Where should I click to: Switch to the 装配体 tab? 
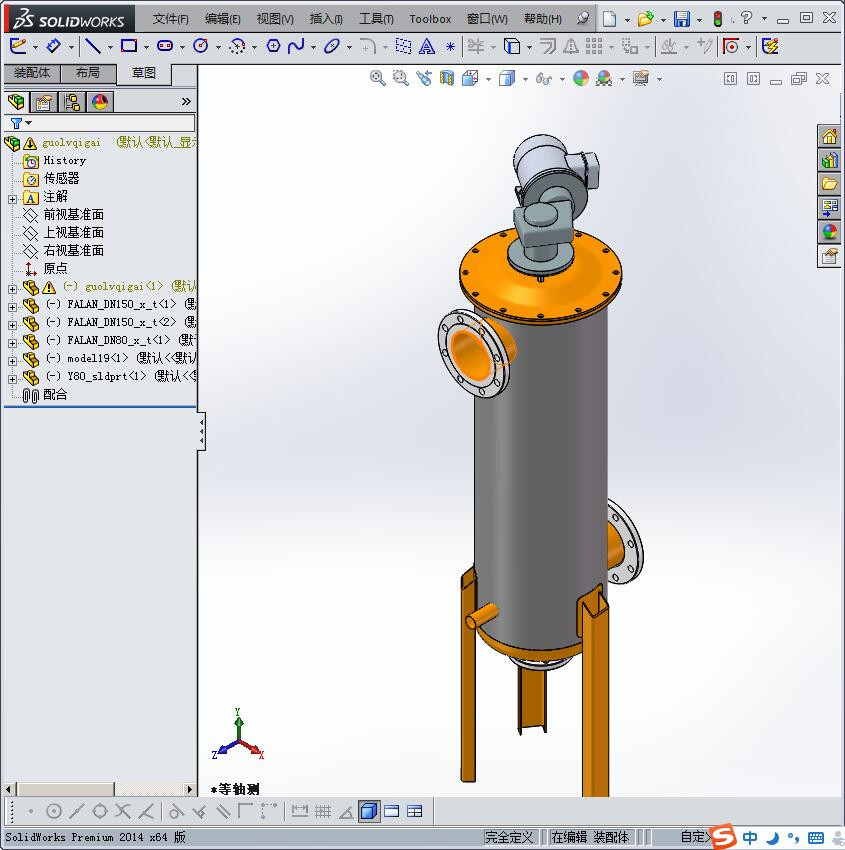(x=32, y=73)
